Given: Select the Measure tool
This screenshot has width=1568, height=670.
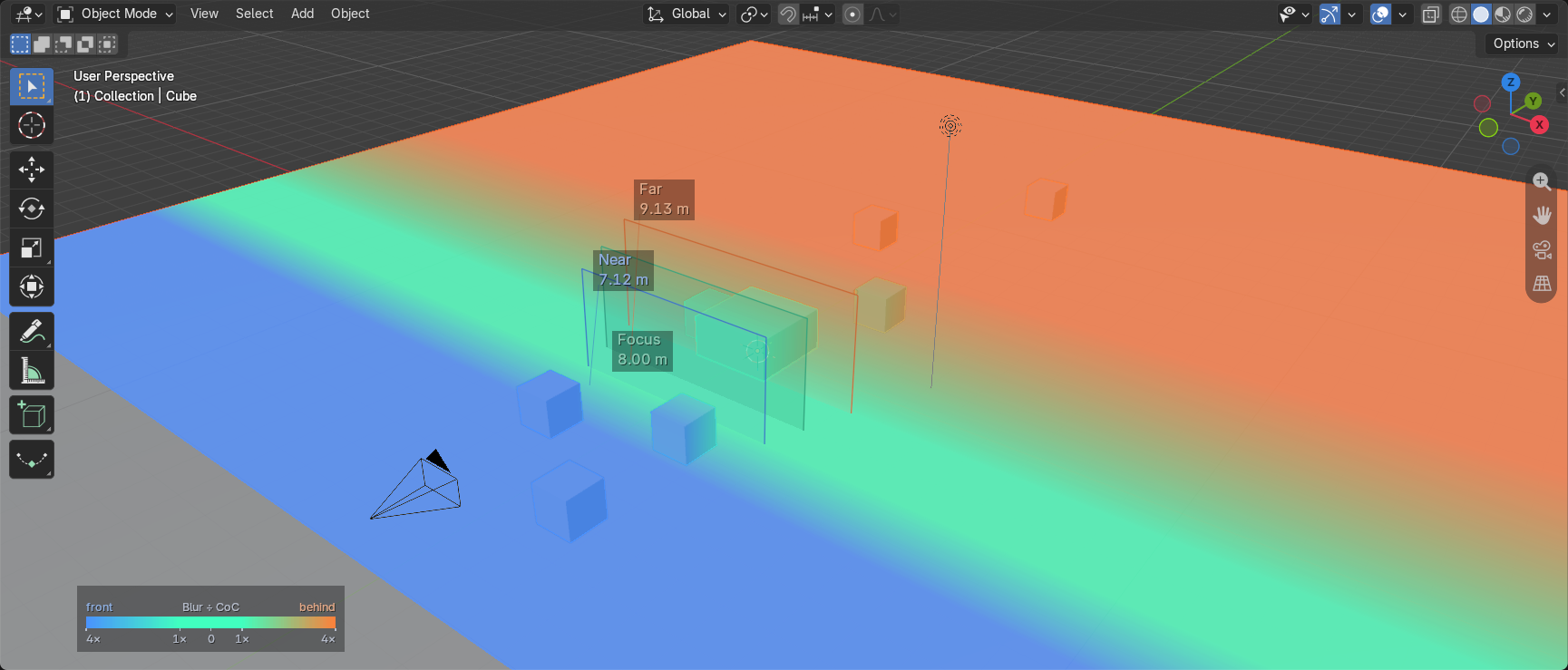Looking at the screenshot, I should pyautogui.click(x=32, y=370).
